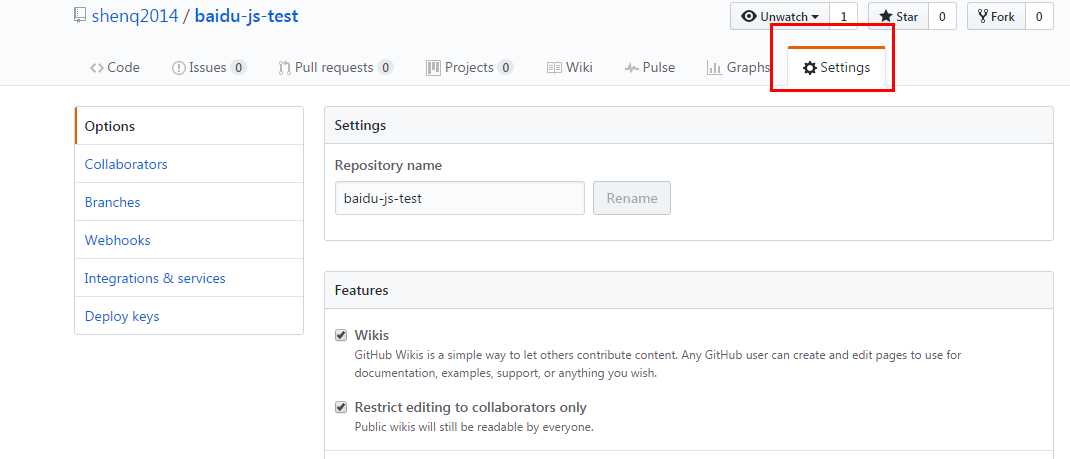Click the repository book icon
This screenshot has height=459, width=1070.
tap(80, 15)
